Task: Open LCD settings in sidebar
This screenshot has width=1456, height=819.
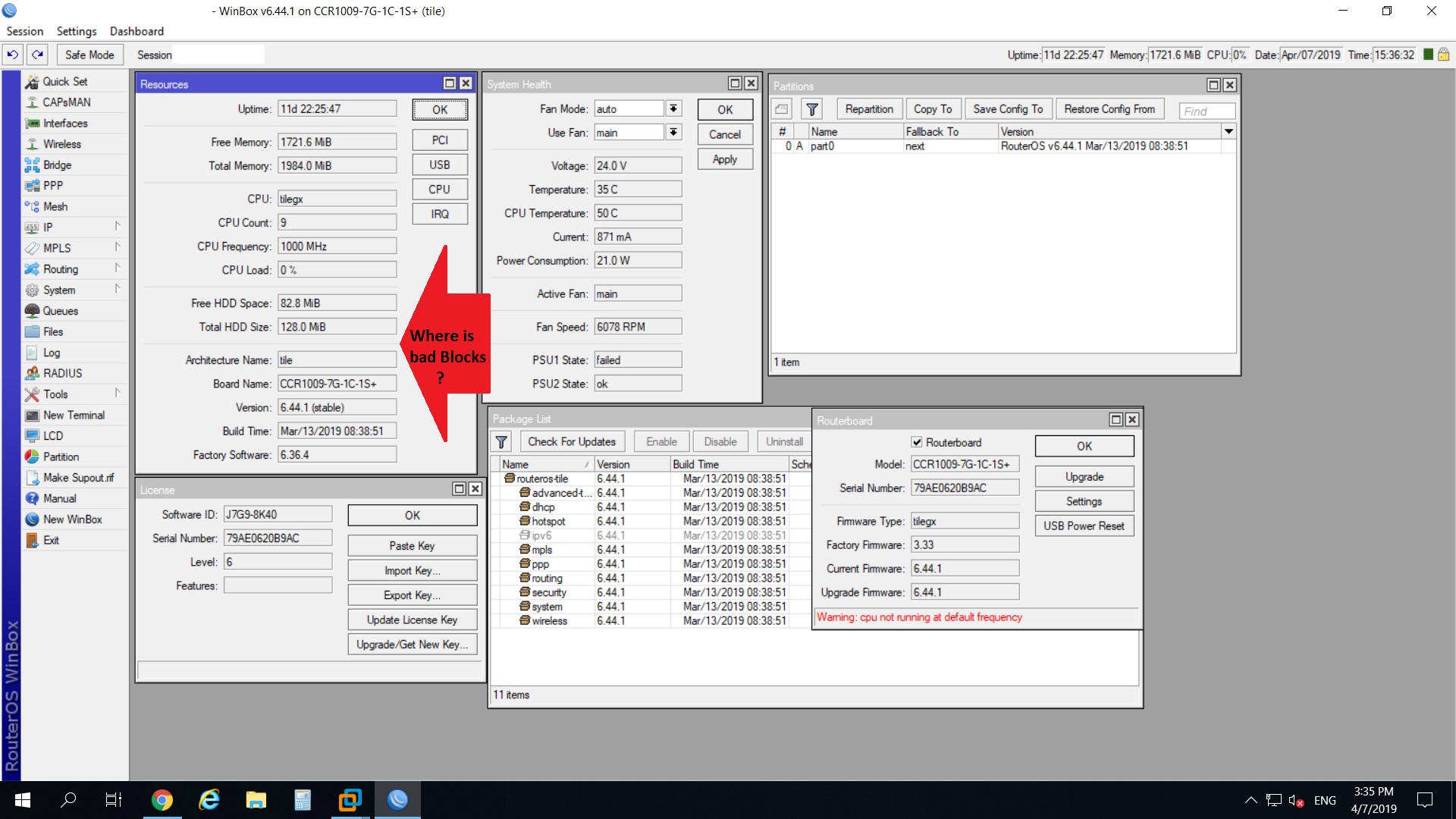Action: click(x=53, y=436)
